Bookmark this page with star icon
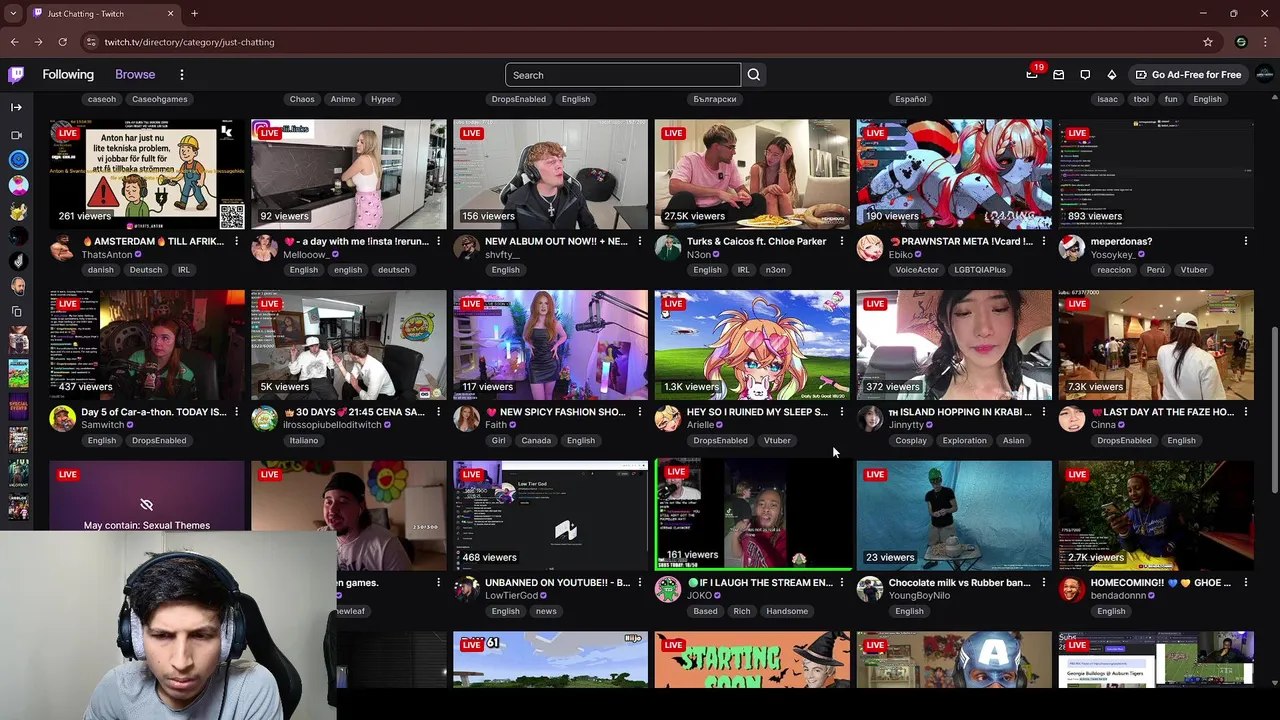The width and height of the screenshot is (1280, 720). tap(1208, 42)
